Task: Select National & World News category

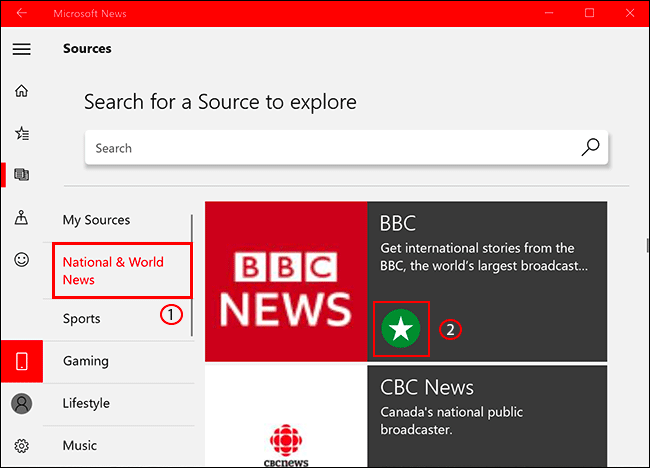Action: point(113,271)
